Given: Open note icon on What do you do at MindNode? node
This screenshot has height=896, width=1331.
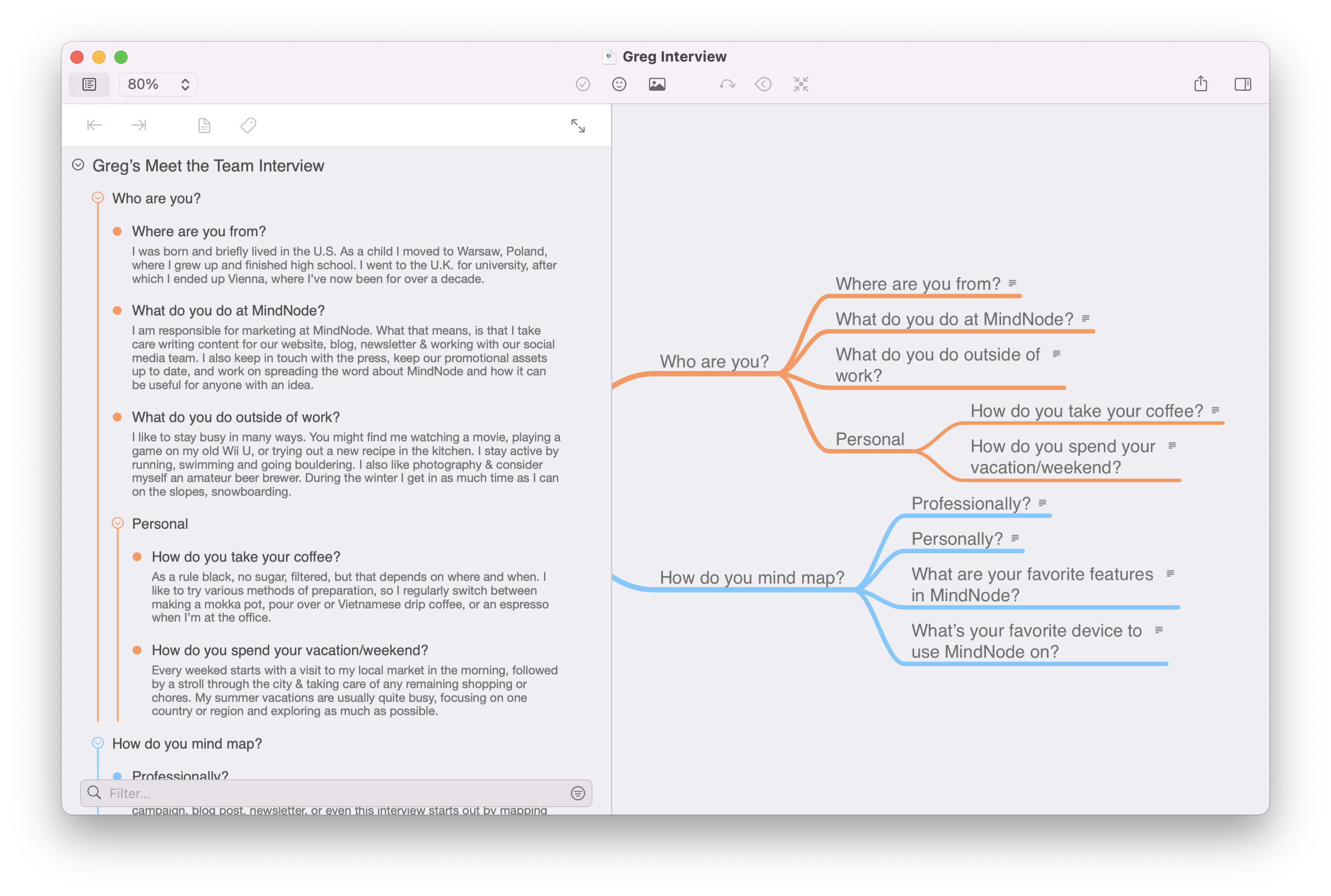Looking at the screenshot, I should click(1086, 318).
